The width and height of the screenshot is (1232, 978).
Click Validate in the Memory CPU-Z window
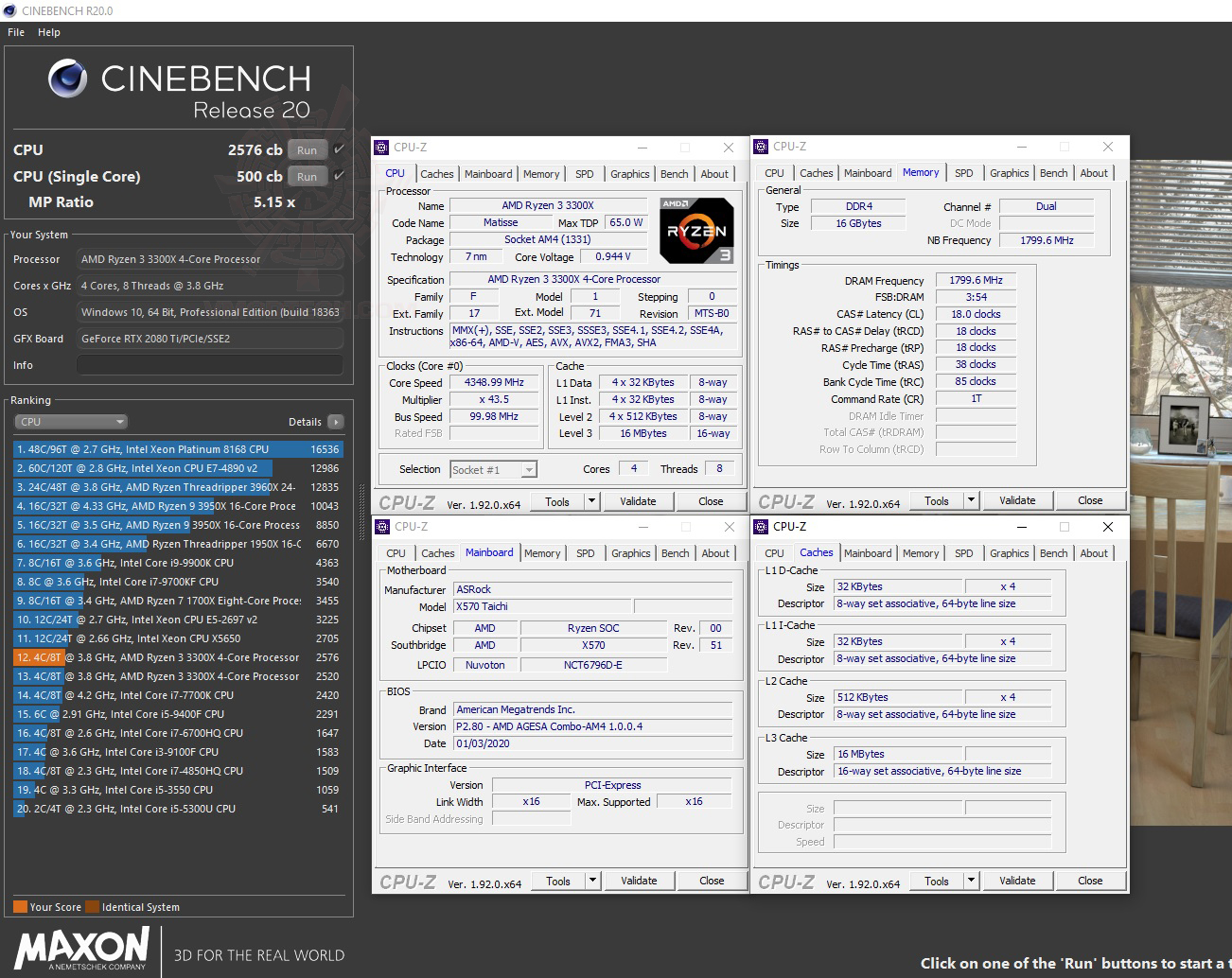[1017, 500]
